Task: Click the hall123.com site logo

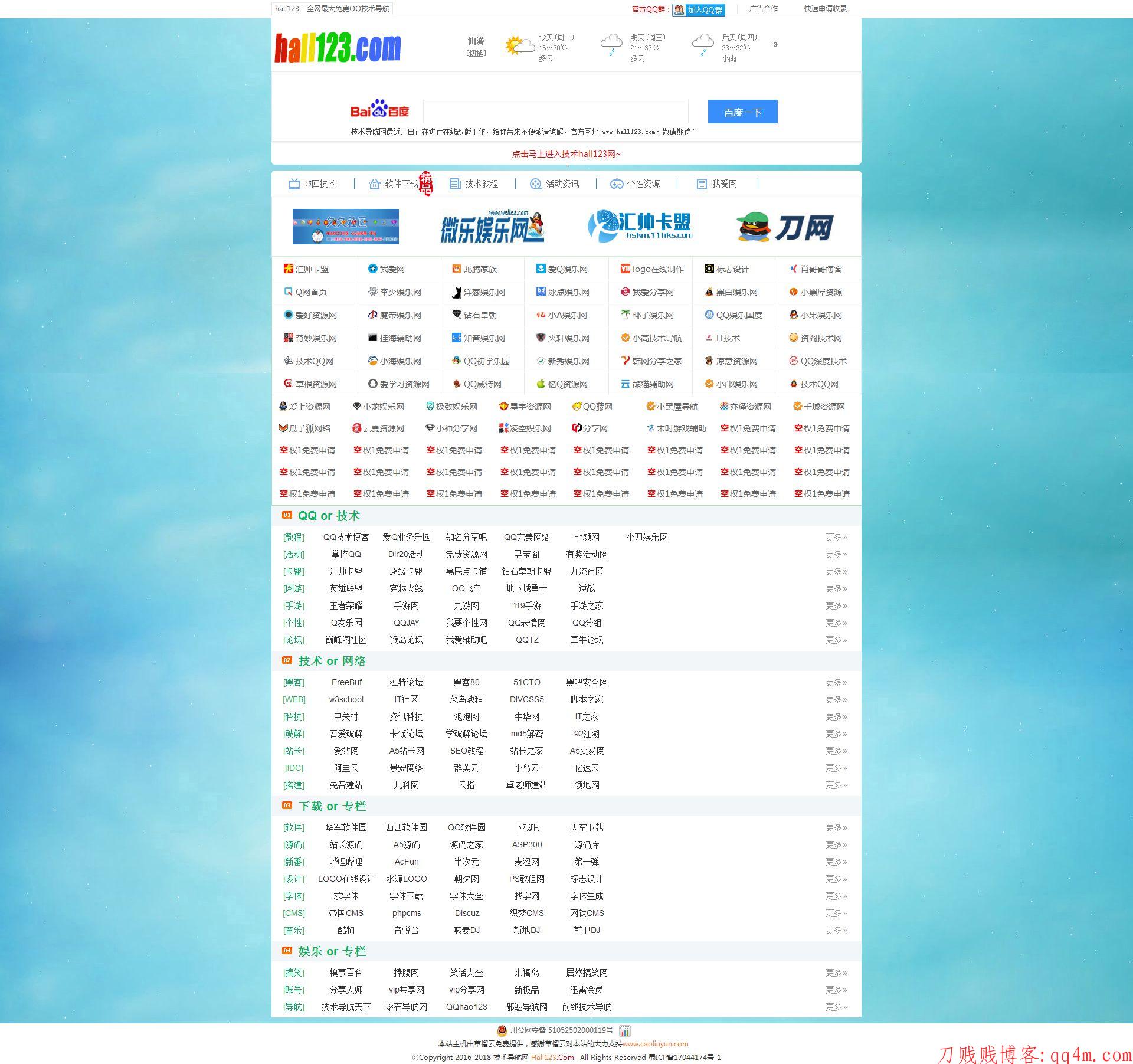Action: [338, 48]
